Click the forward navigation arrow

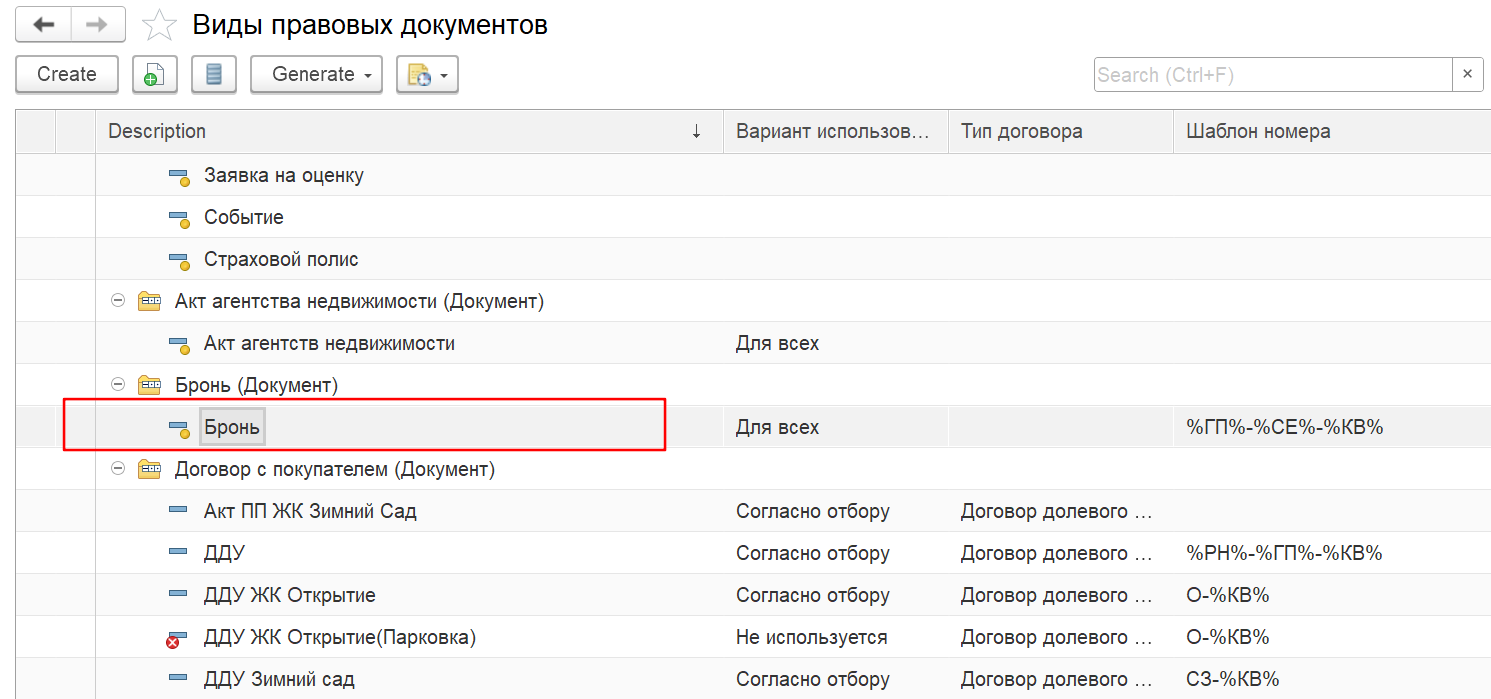[x=97, y=25]
